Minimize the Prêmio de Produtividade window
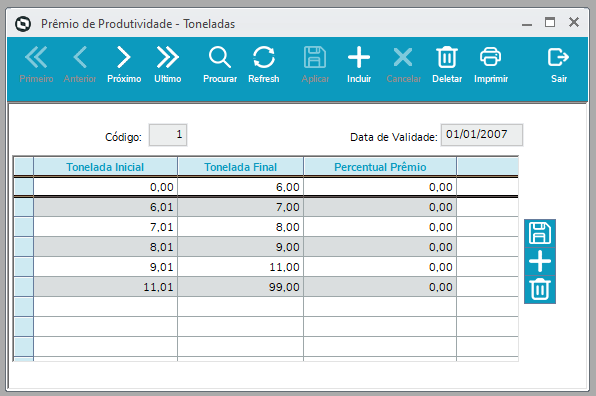 coord(527,24)
